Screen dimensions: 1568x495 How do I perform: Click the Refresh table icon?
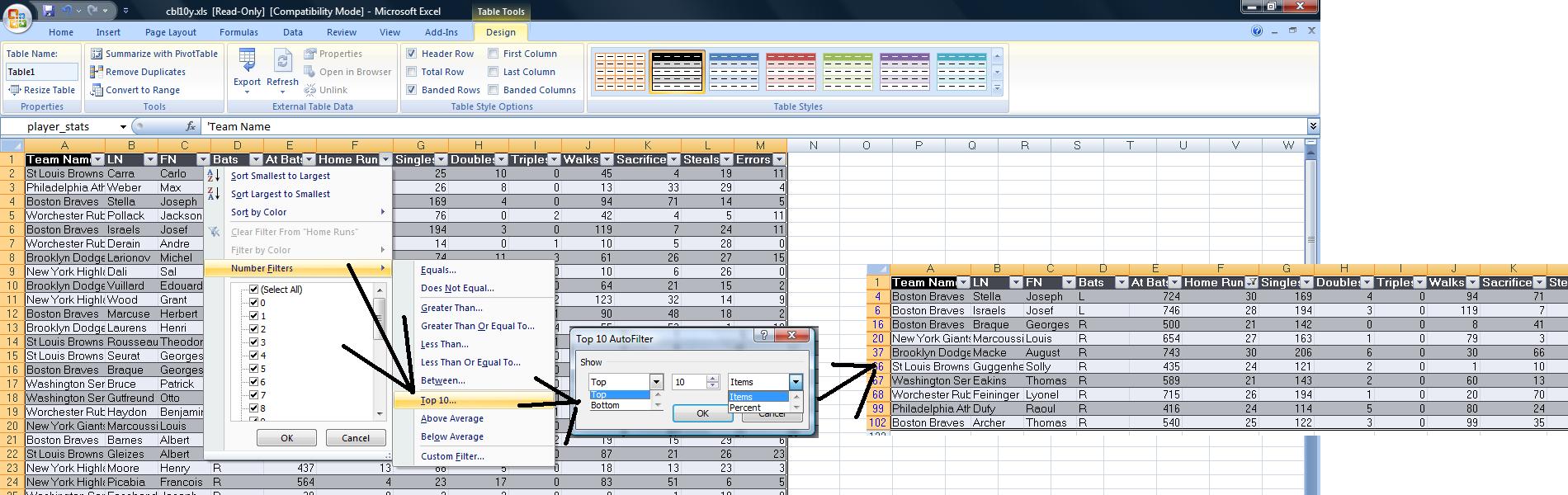point(282,61)
